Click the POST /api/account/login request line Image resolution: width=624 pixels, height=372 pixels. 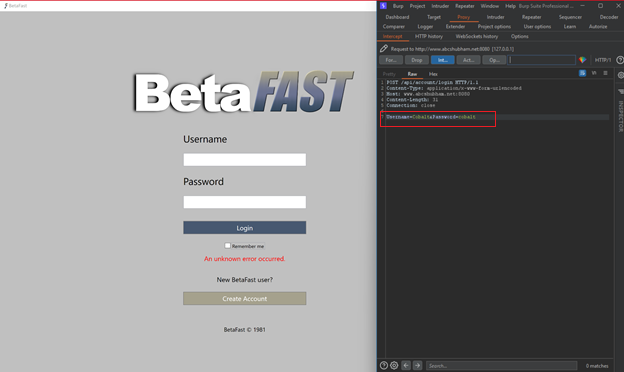pyautogui.click(x=432, y=82)
